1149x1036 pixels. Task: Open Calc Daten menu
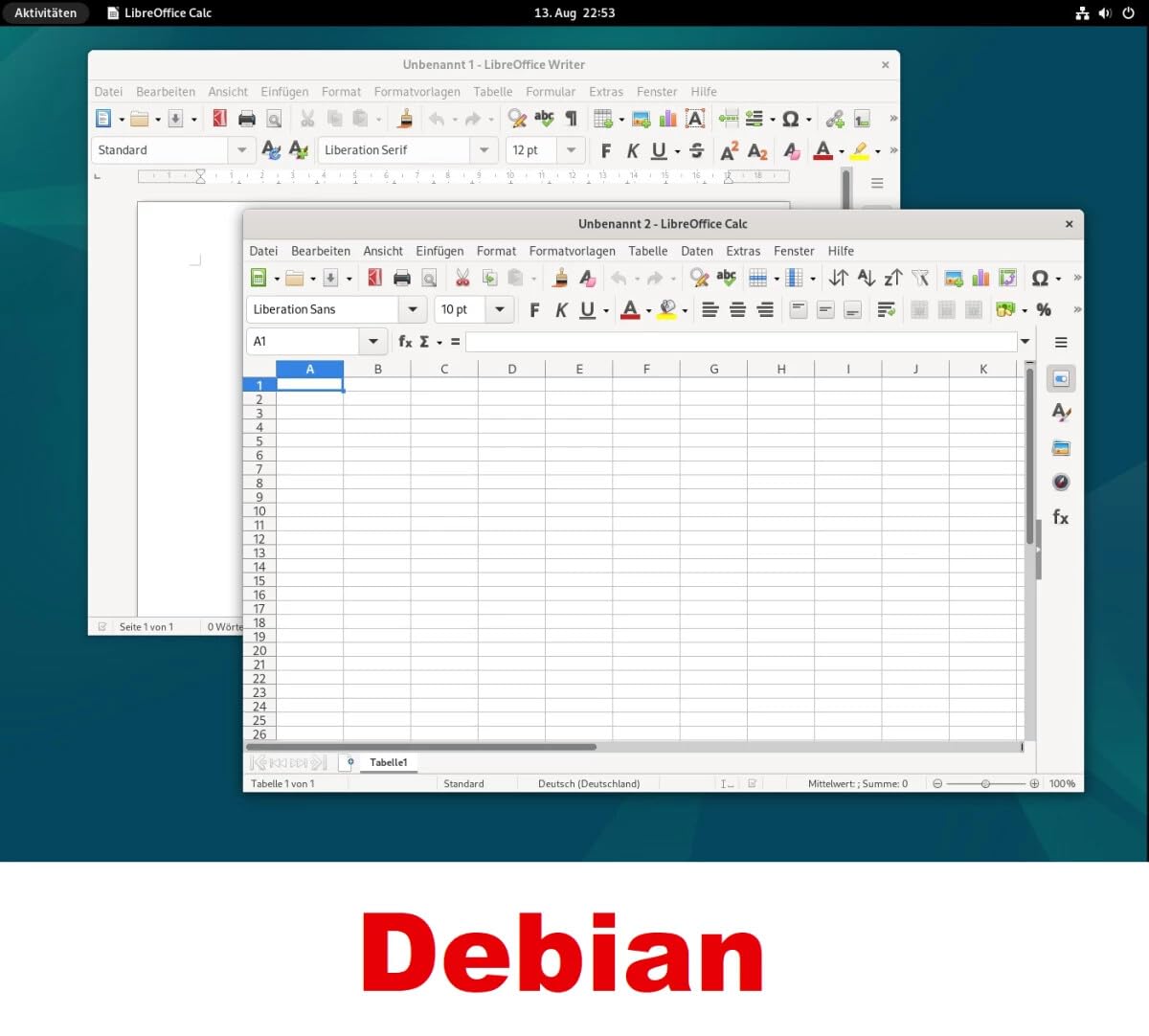[696, 251]
